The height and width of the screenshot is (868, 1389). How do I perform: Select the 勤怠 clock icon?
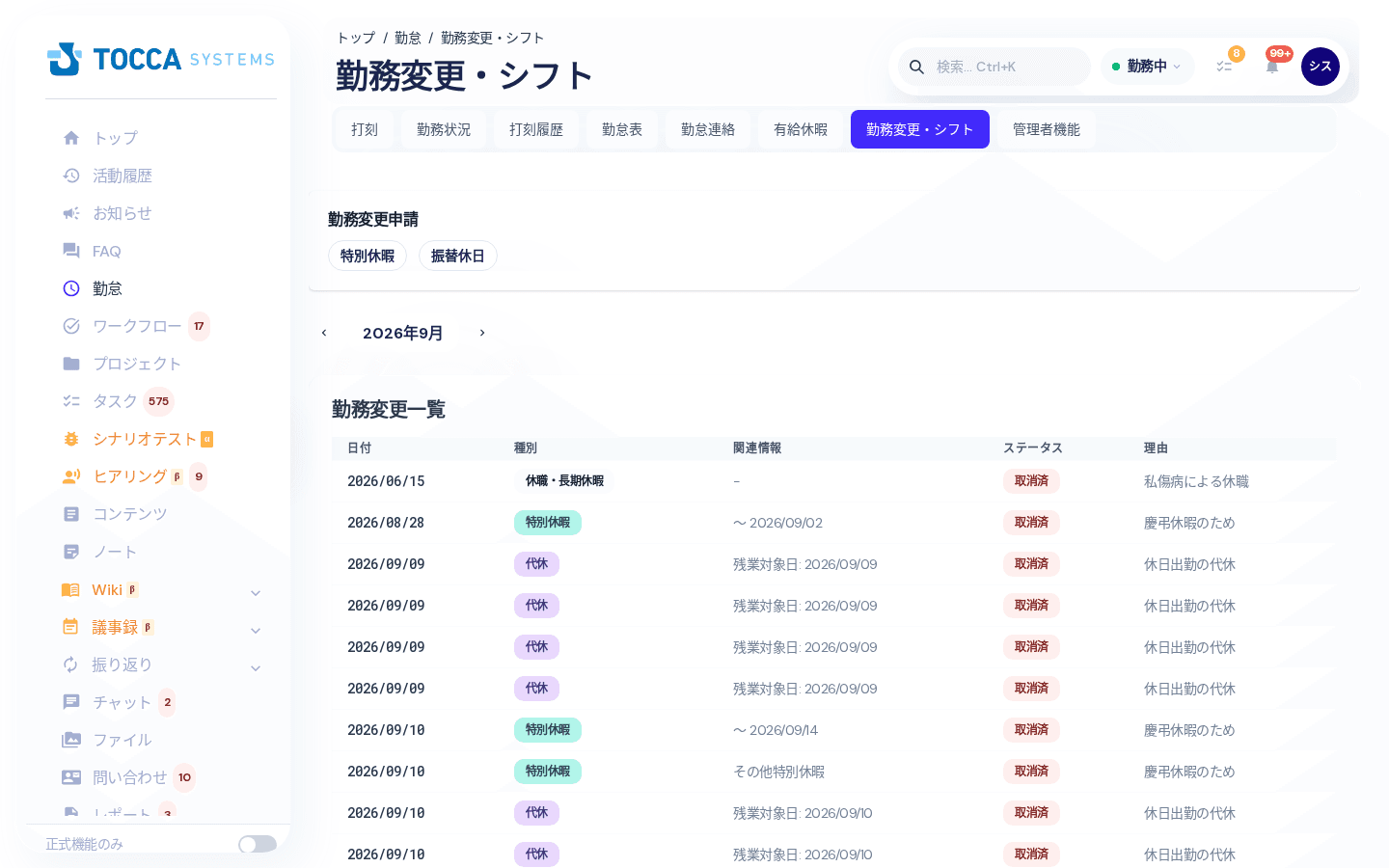71,288
